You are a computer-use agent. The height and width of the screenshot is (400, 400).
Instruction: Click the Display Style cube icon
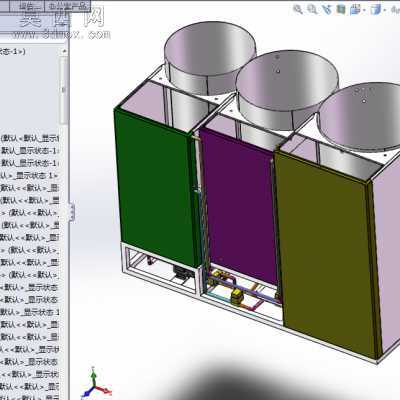[376, 9]
